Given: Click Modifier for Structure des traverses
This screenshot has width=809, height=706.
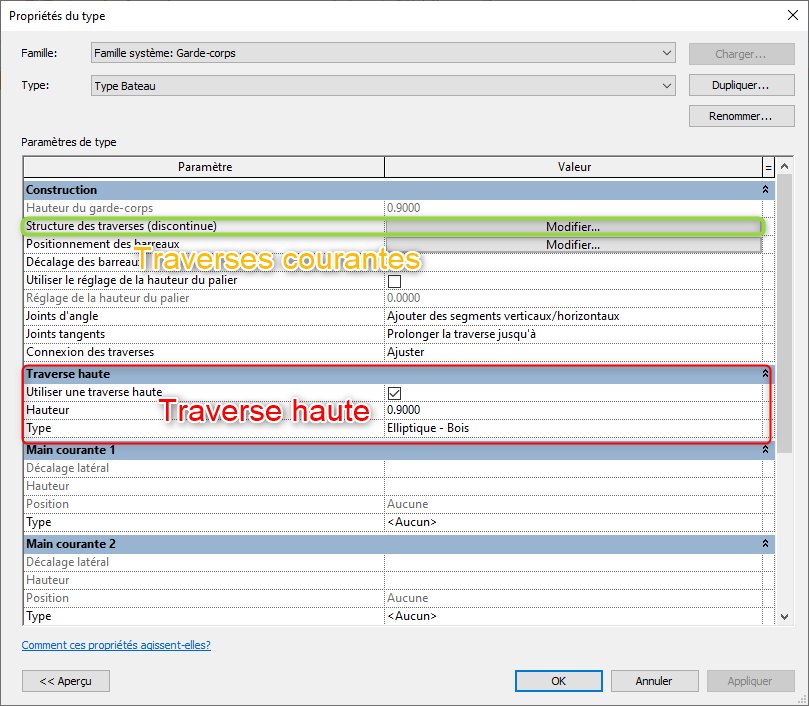Looking at the screenshot, I should click(x=573, y=227).
